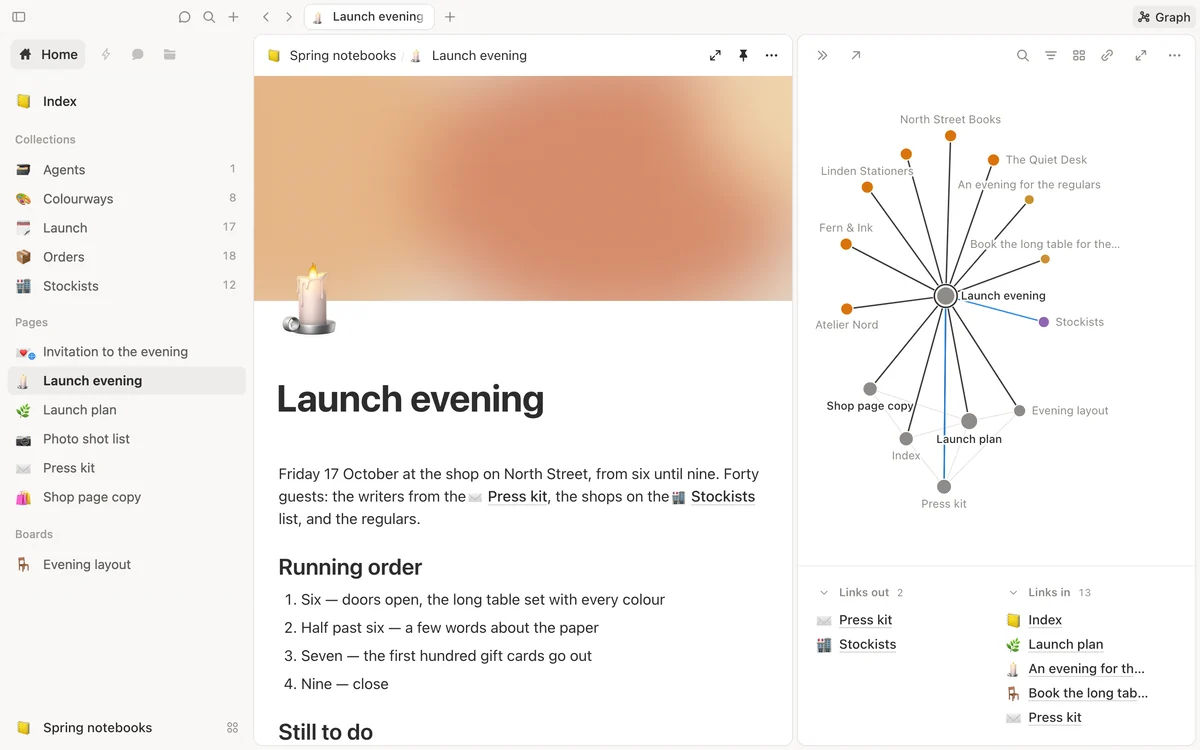The width and height of the screenshot is (1200, 750).
Task: Click the Launch evening cover image
Action: click(523, 188)
